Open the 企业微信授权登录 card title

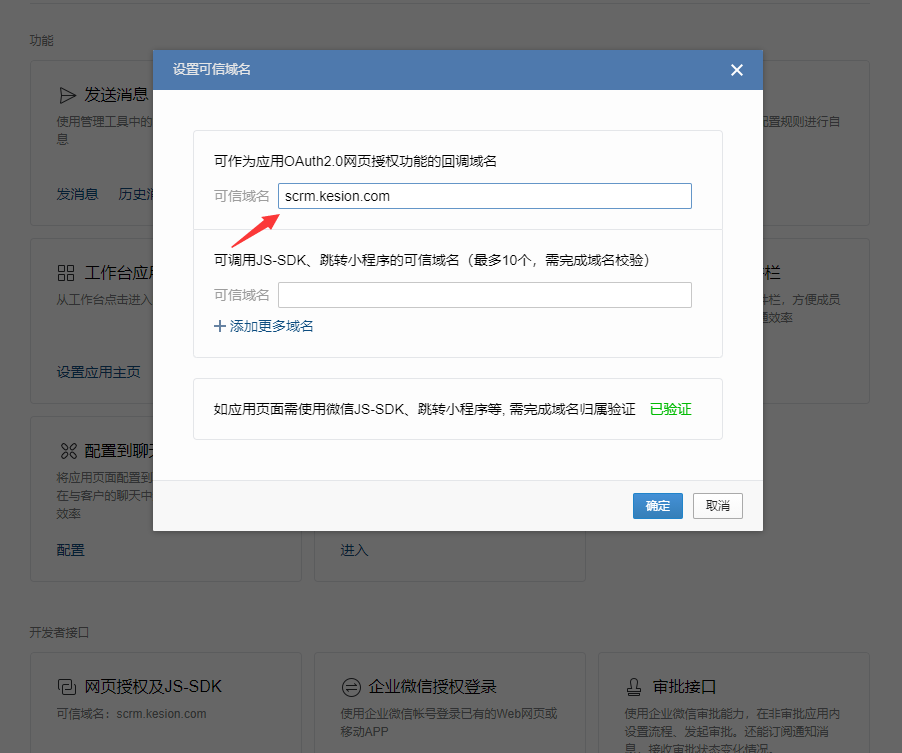click(432, 687)
